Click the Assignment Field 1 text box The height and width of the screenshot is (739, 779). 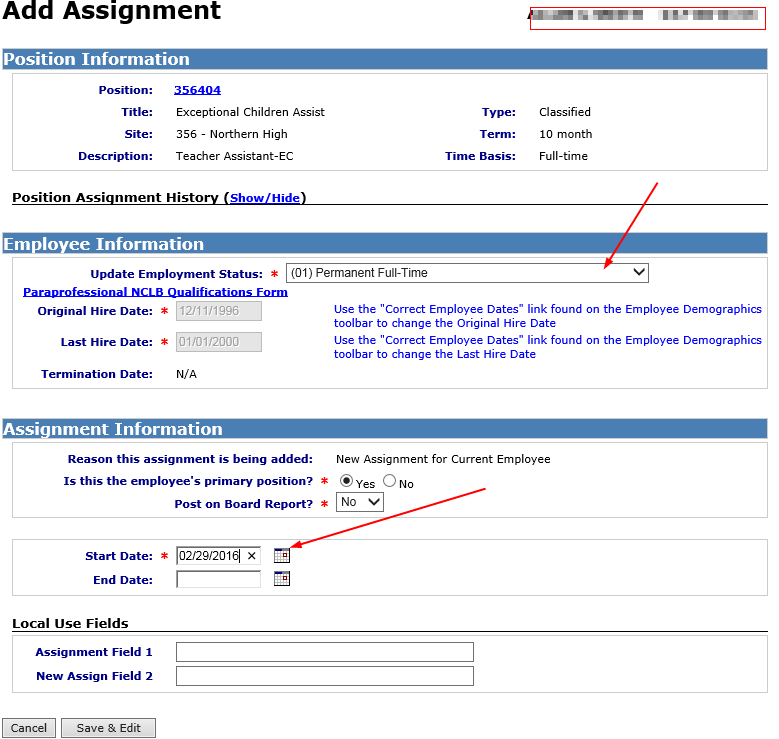tap(324, 652)
